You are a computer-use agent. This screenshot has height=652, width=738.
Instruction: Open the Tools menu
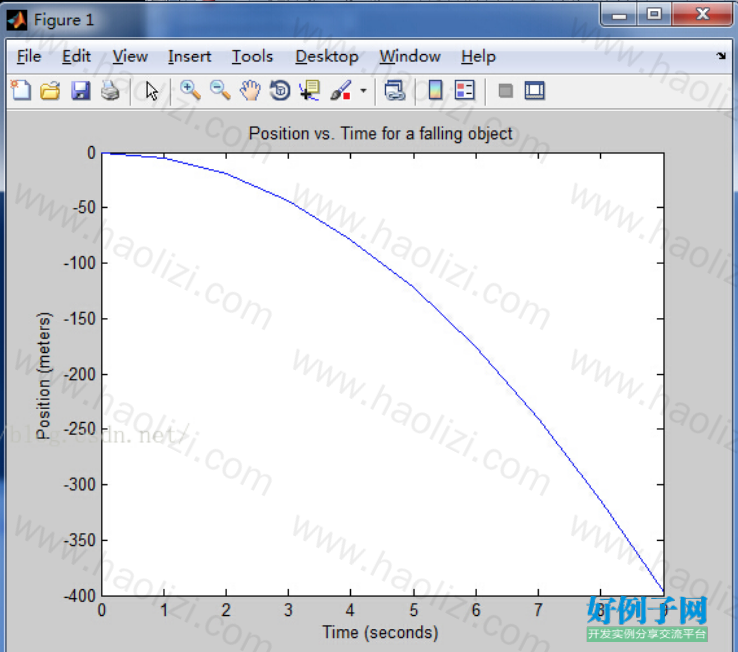click(x=252, y=56)
